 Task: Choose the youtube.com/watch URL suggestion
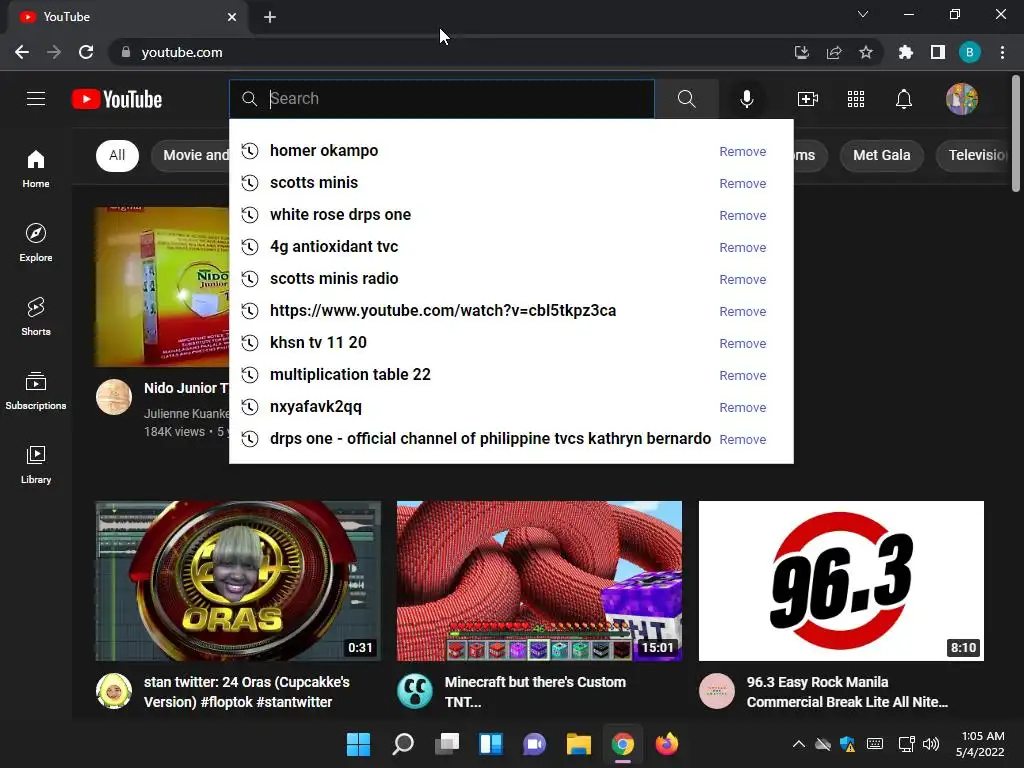[443, 311]
